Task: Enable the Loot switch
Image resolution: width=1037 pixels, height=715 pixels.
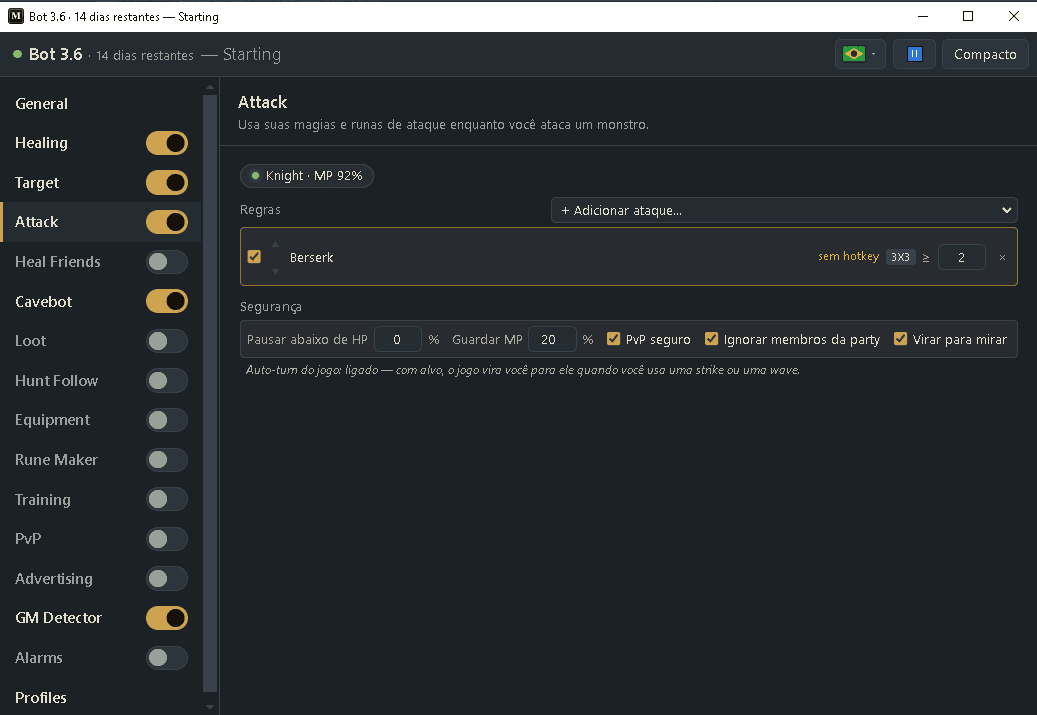Action: point(167,341)
